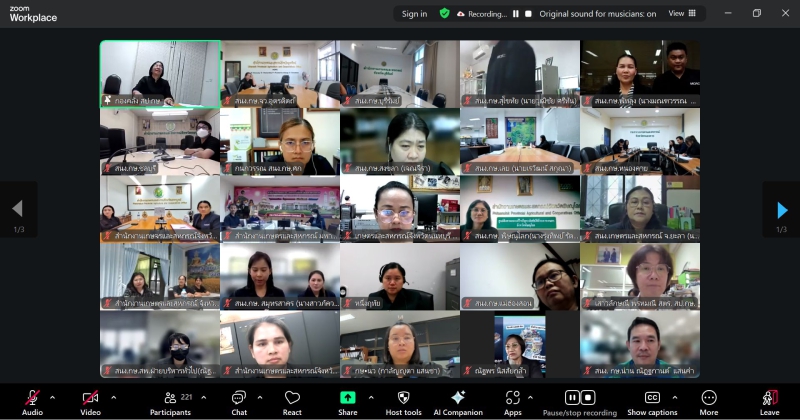
Task: Turn on the camera with the Video button
Action: click(x=90, y=397)
